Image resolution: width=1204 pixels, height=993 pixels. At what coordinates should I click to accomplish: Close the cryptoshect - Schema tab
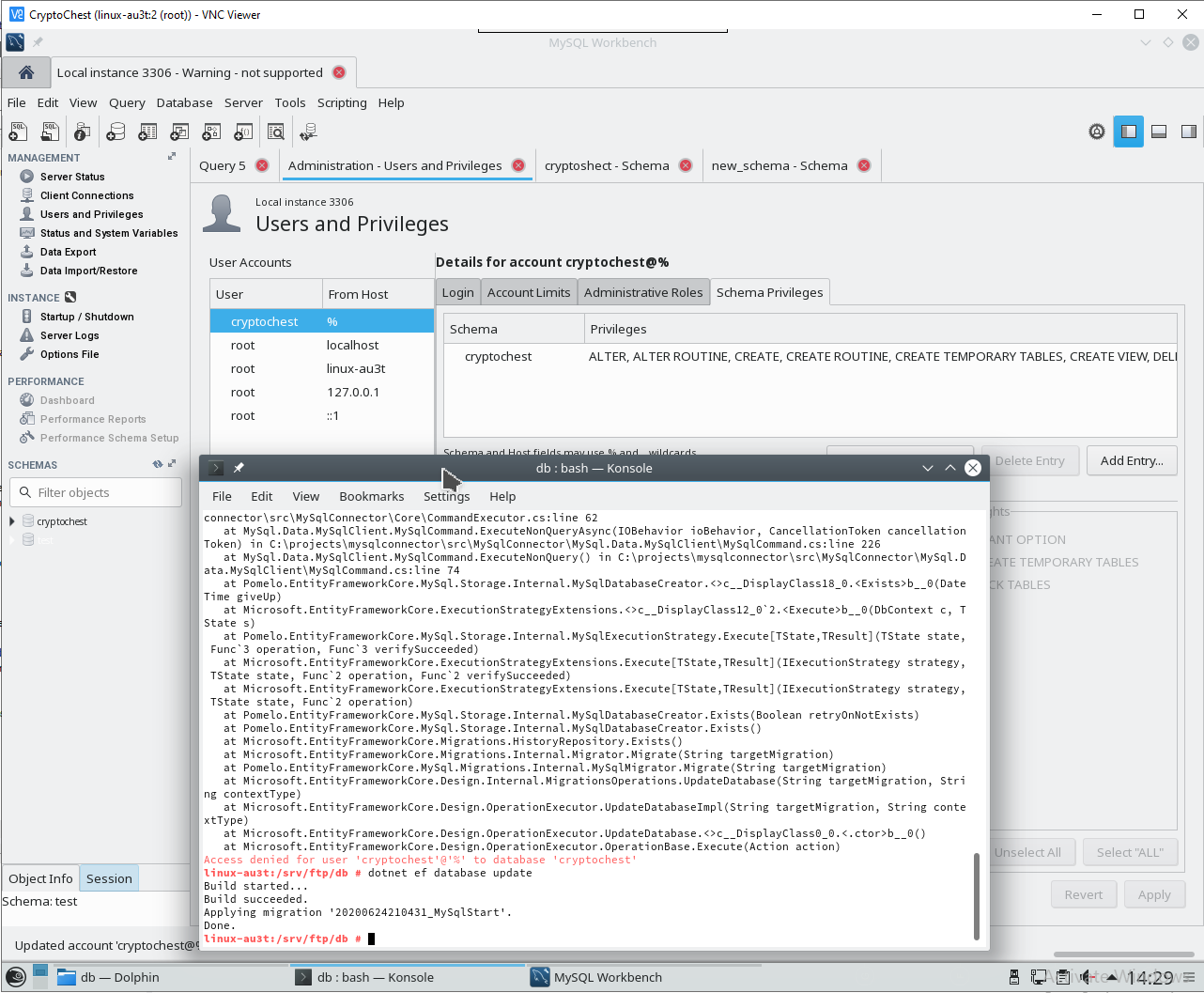tap(686, 165)
